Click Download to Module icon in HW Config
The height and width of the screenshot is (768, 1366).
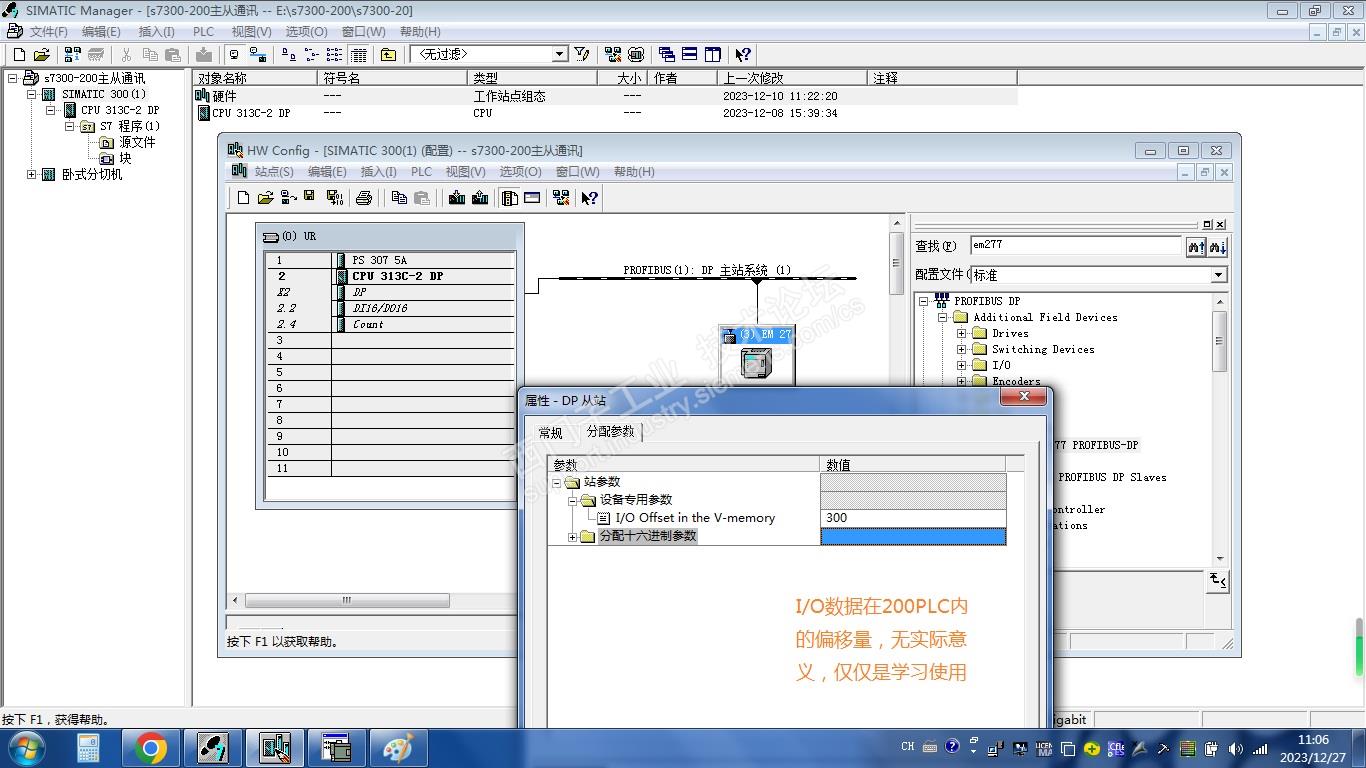coord(457,198)
